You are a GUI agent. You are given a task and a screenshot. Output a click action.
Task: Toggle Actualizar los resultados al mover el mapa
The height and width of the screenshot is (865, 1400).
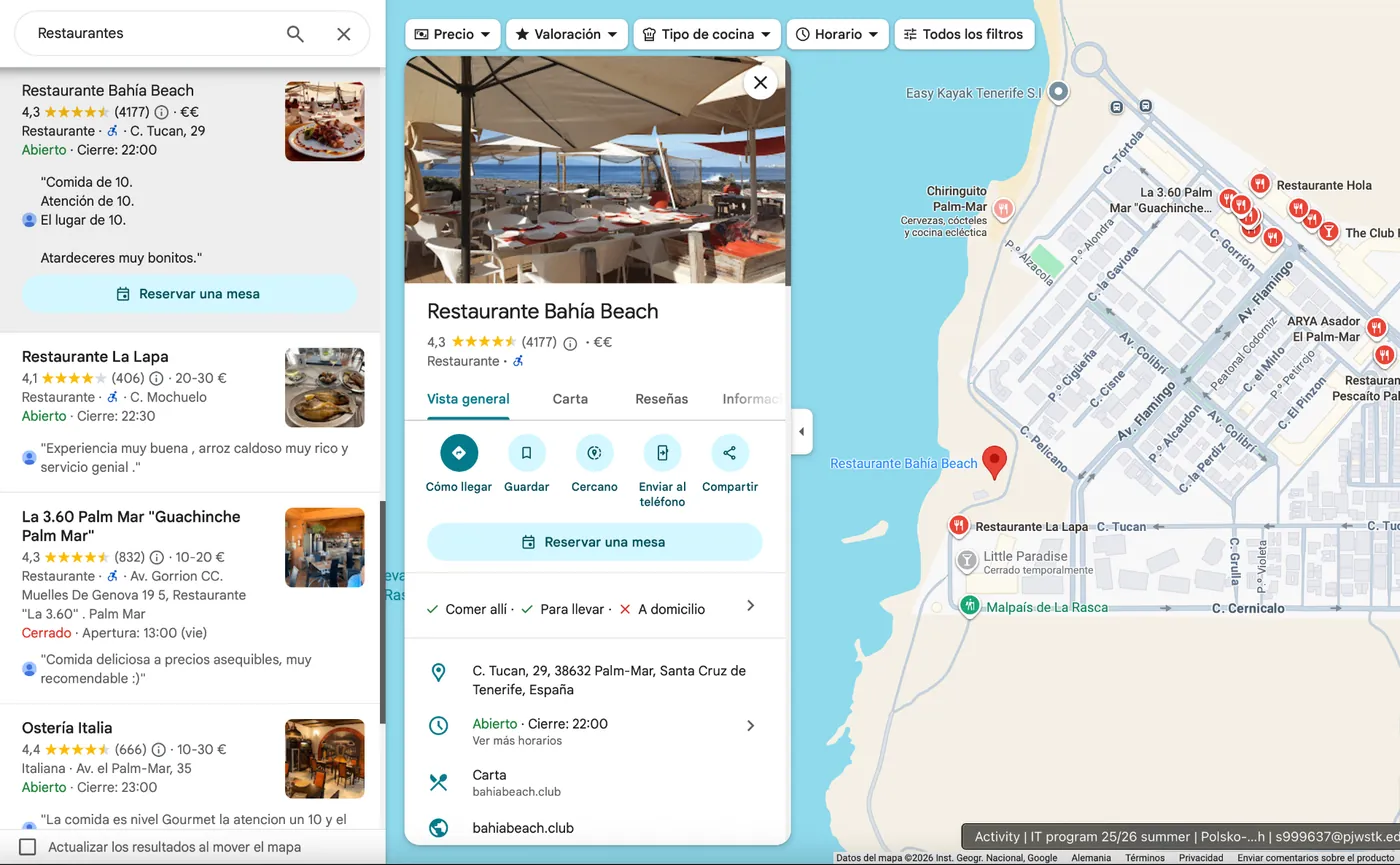(28, 847)
